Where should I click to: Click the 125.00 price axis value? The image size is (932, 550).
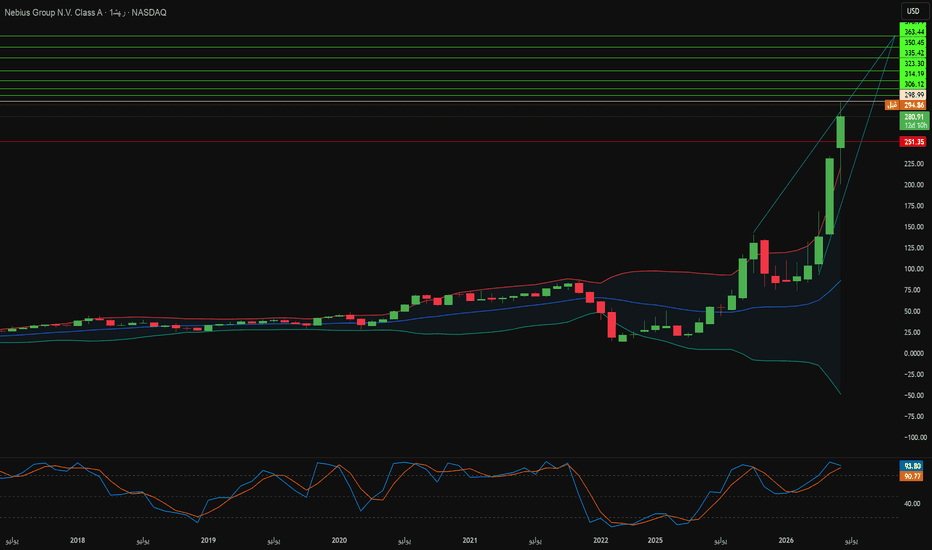[914, 248]
